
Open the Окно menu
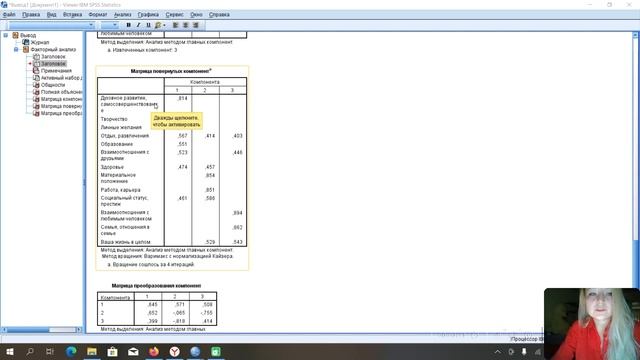196,14
